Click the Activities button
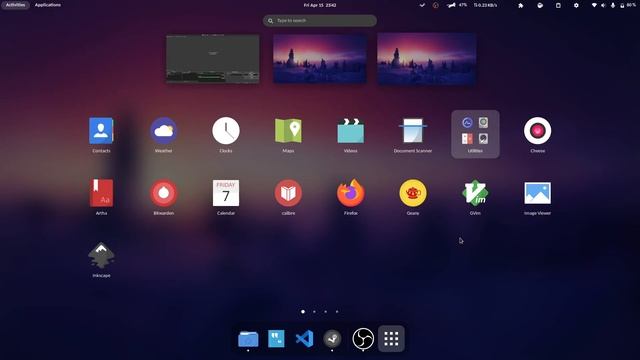Image resolution: width=640 pixels, height=360 pixels. (16, 5)
